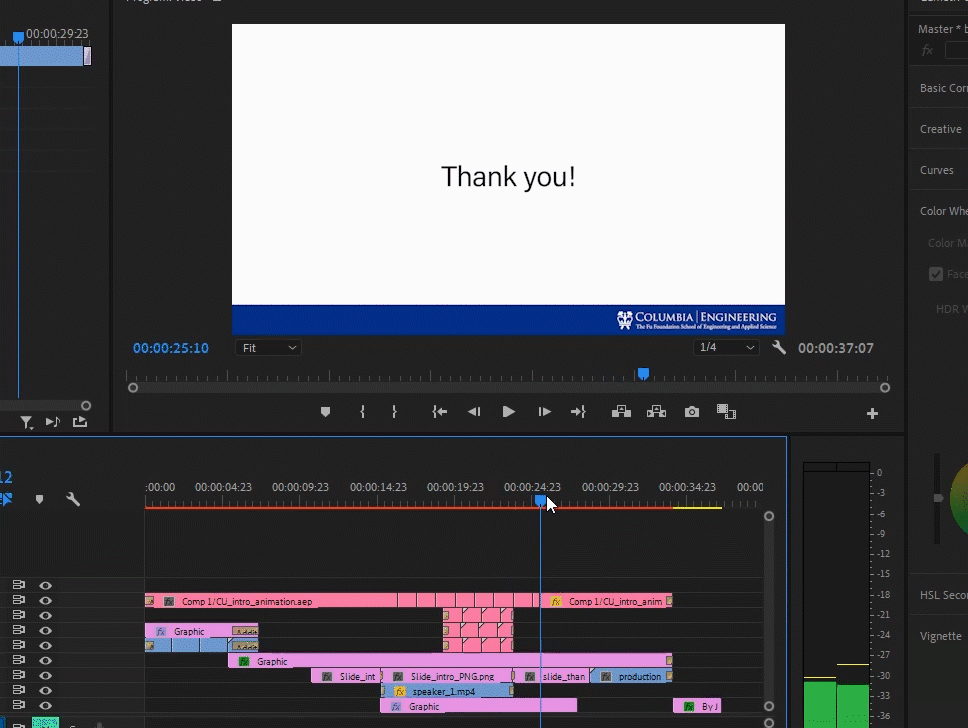Click fx badge on second Comp 1 clip
This screenshot has width=968, height=728.
tap(556, 601)
